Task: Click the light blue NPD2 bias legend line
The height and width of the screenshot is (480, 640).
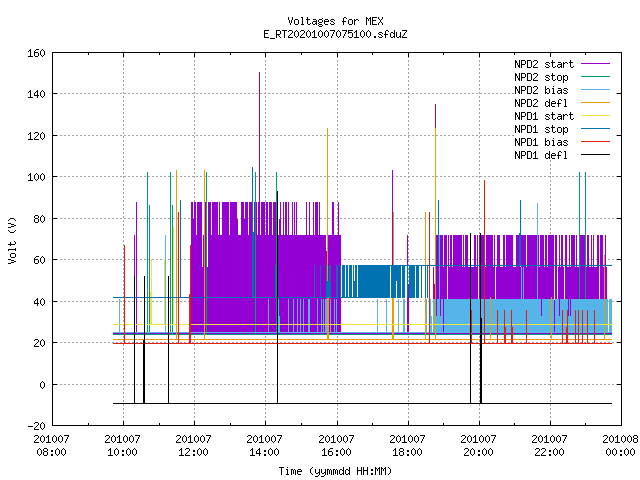Action: pyautogui.click(x=595, y=90)
